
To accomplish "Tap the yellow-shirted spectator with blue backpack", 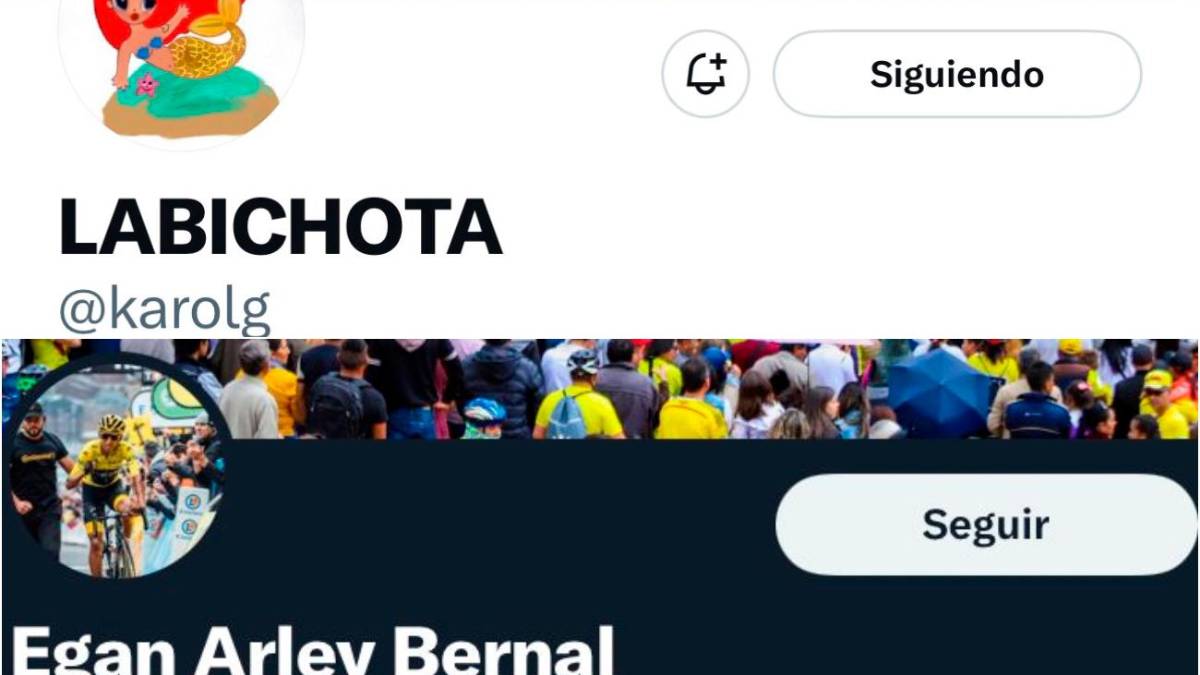I will (x=578, y=400).
